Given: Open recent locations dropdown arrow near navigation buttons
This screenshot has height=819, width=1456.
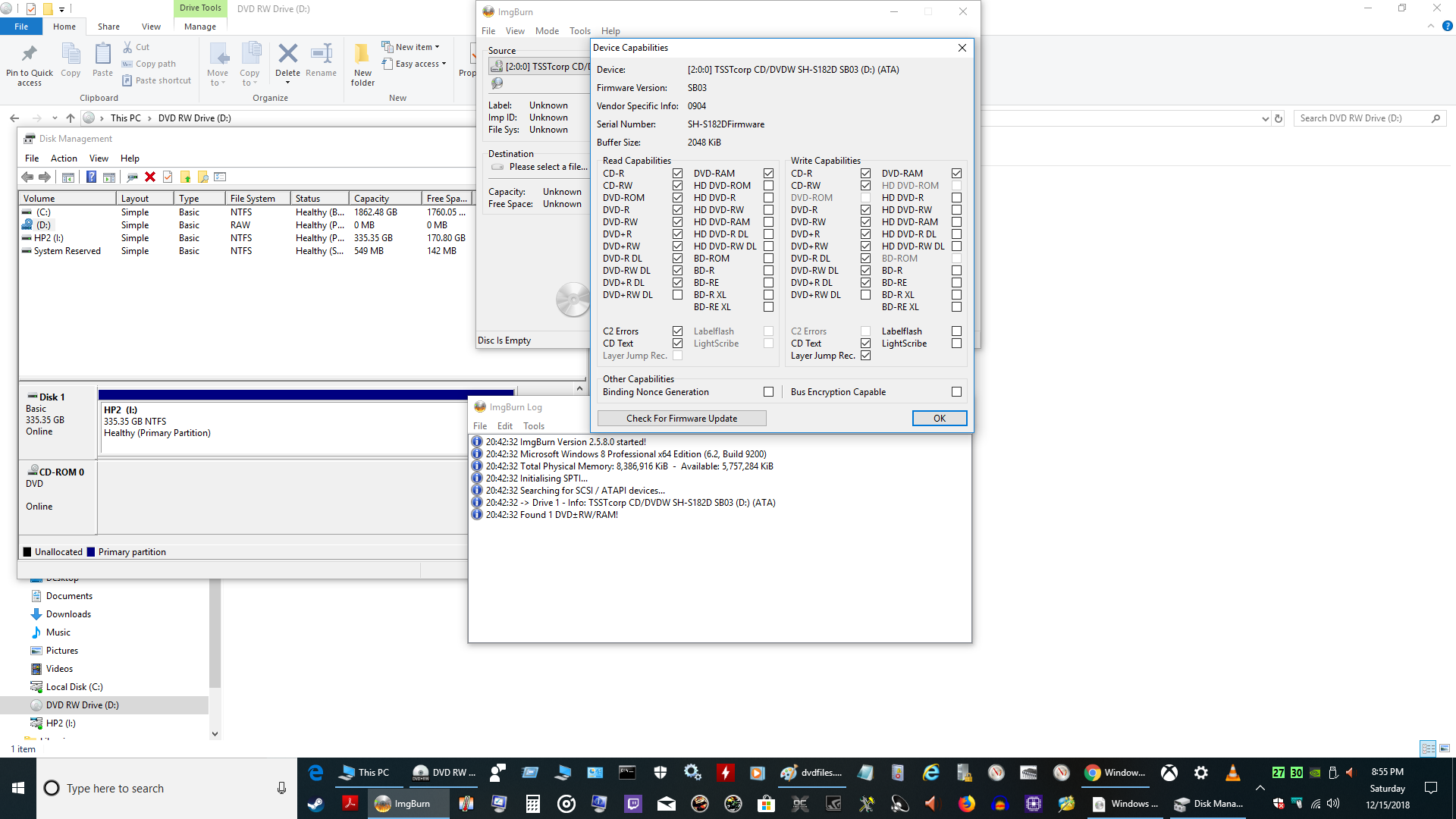Looking at the screenshot, I should tap(55, 118).
